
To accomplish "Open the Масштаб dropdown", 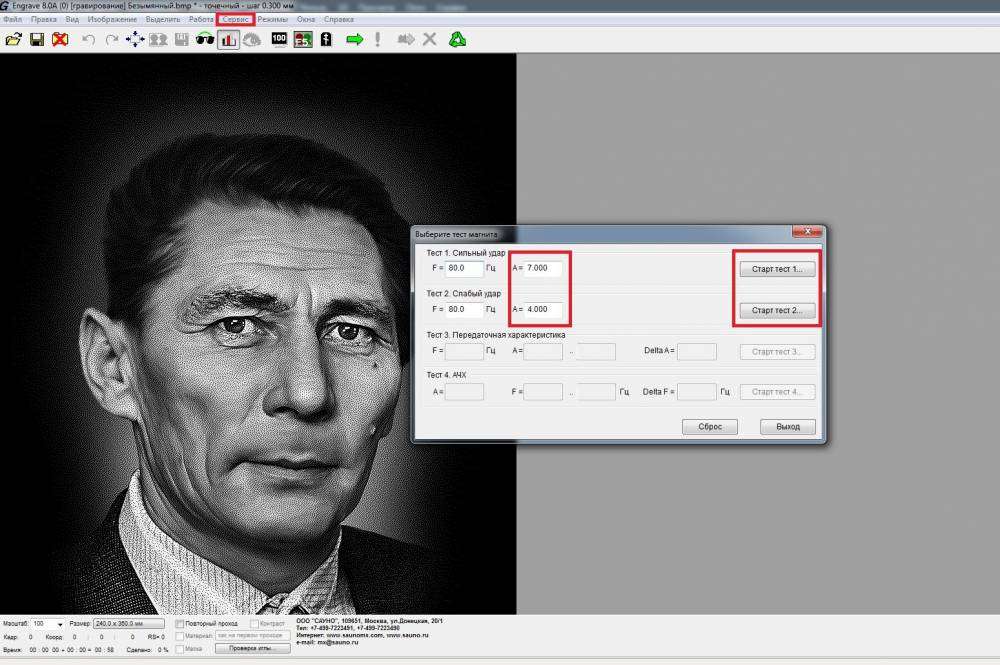I will click(x=60, y=624).
